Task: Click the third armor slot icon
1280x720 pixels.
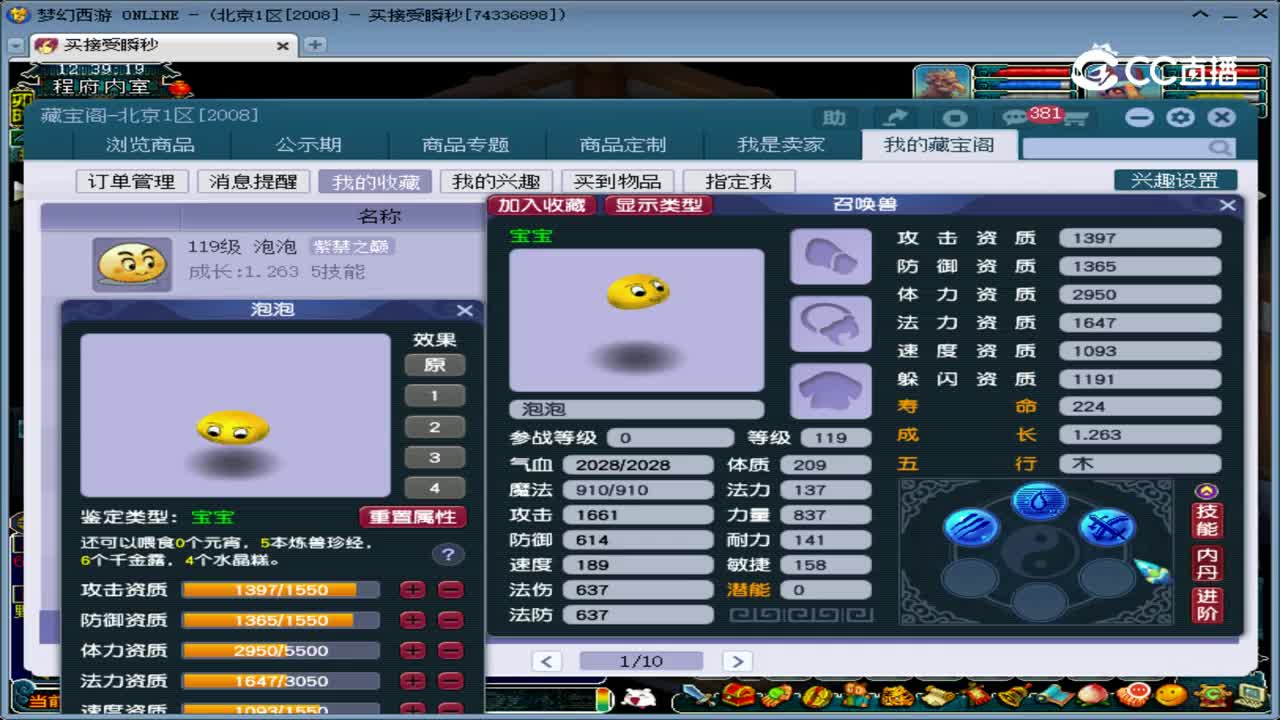Action: pos(831,391)
